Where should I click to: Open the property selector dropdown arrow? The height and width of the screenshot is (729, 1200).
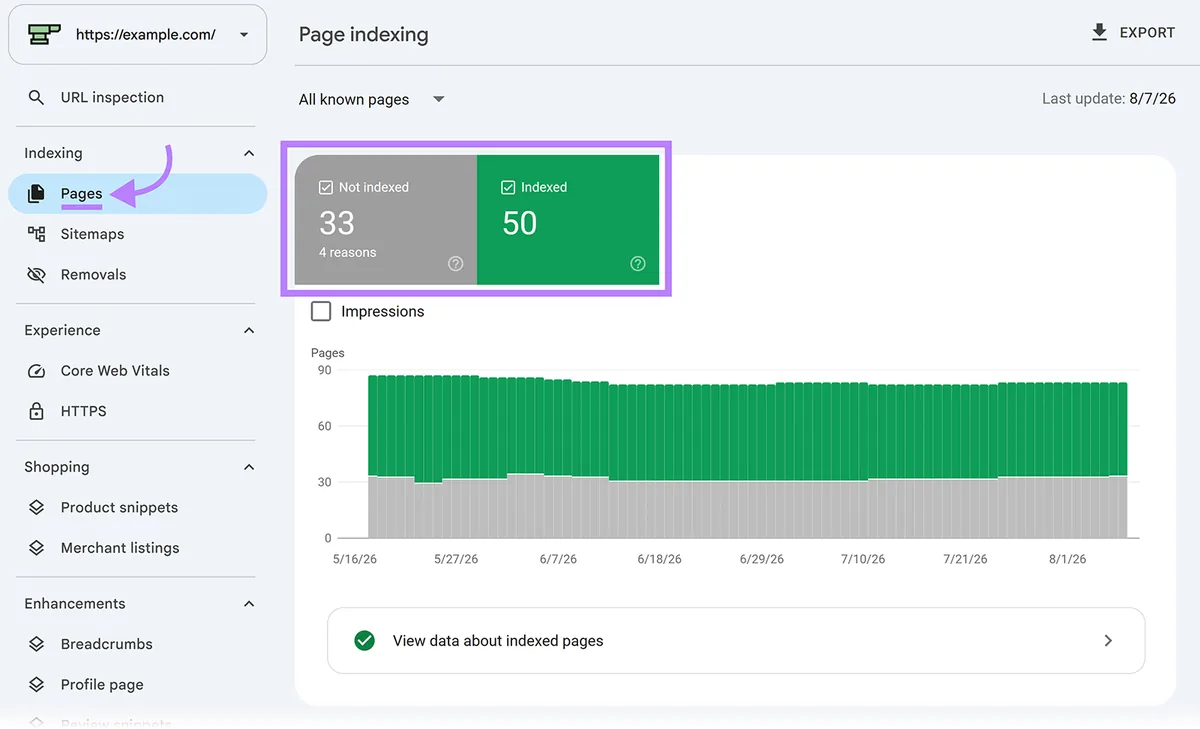click(x=244, y=35)
